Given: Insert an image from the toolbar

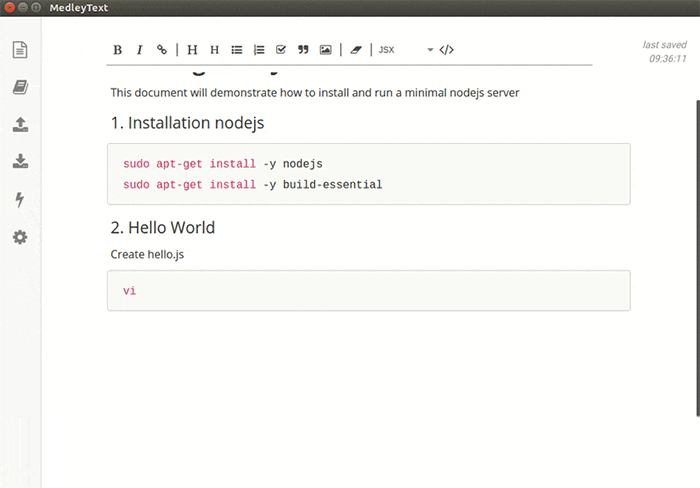Looking at the screenshot, I should [x=325, y=50].
